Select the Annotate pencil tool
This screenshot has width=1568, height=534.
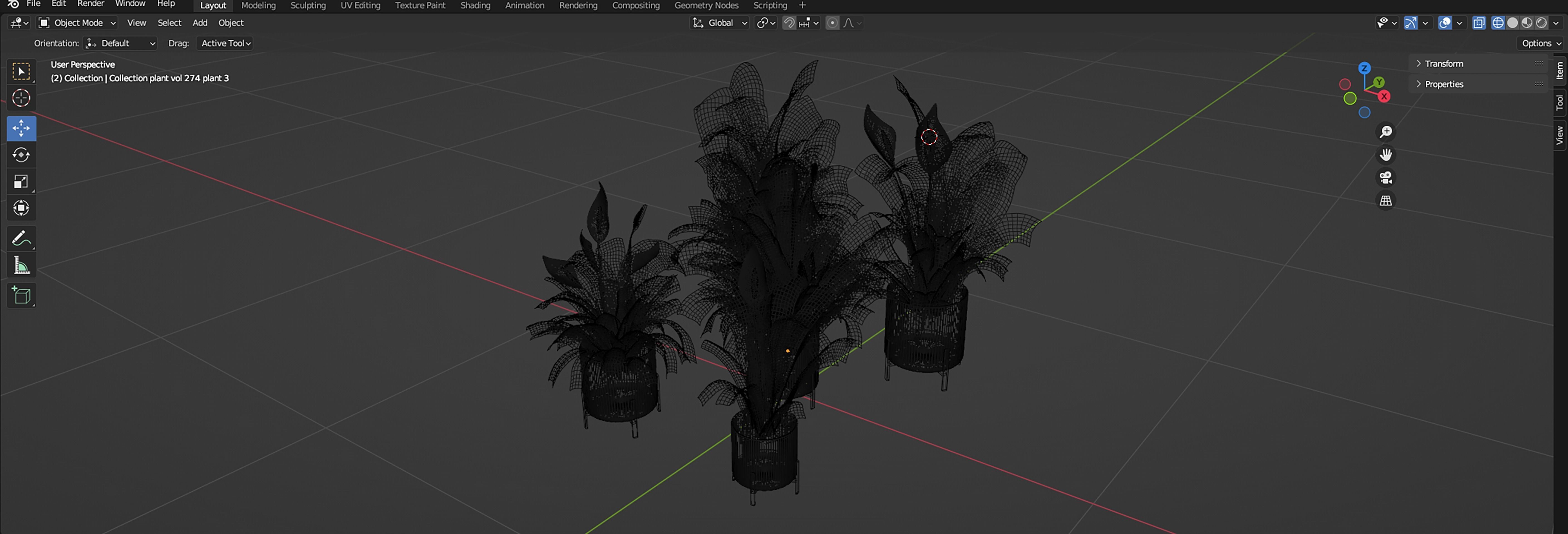pyautogui.click(x=21, y=238)
